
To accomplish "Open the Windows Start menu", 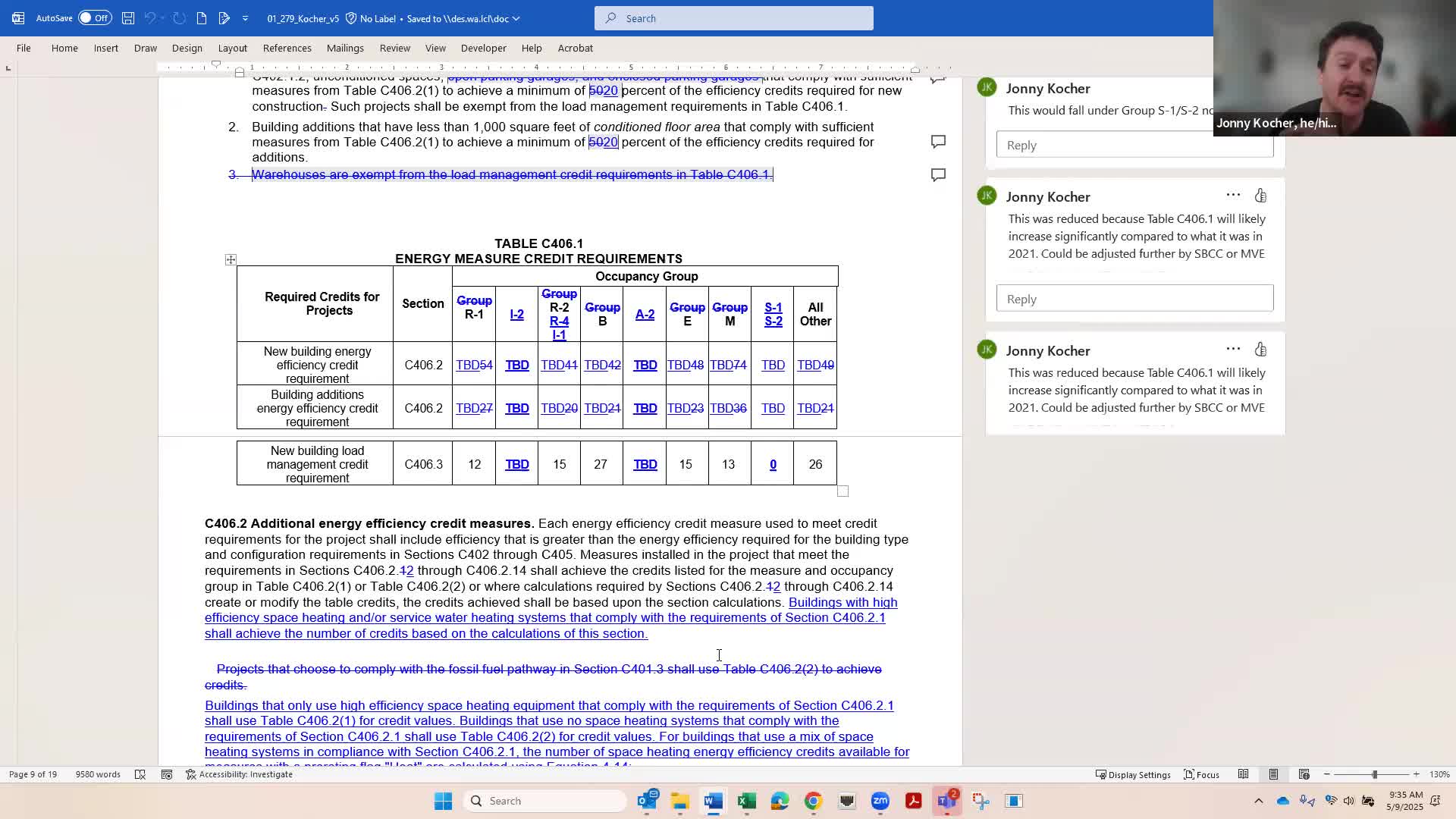I will coord(443,801).
